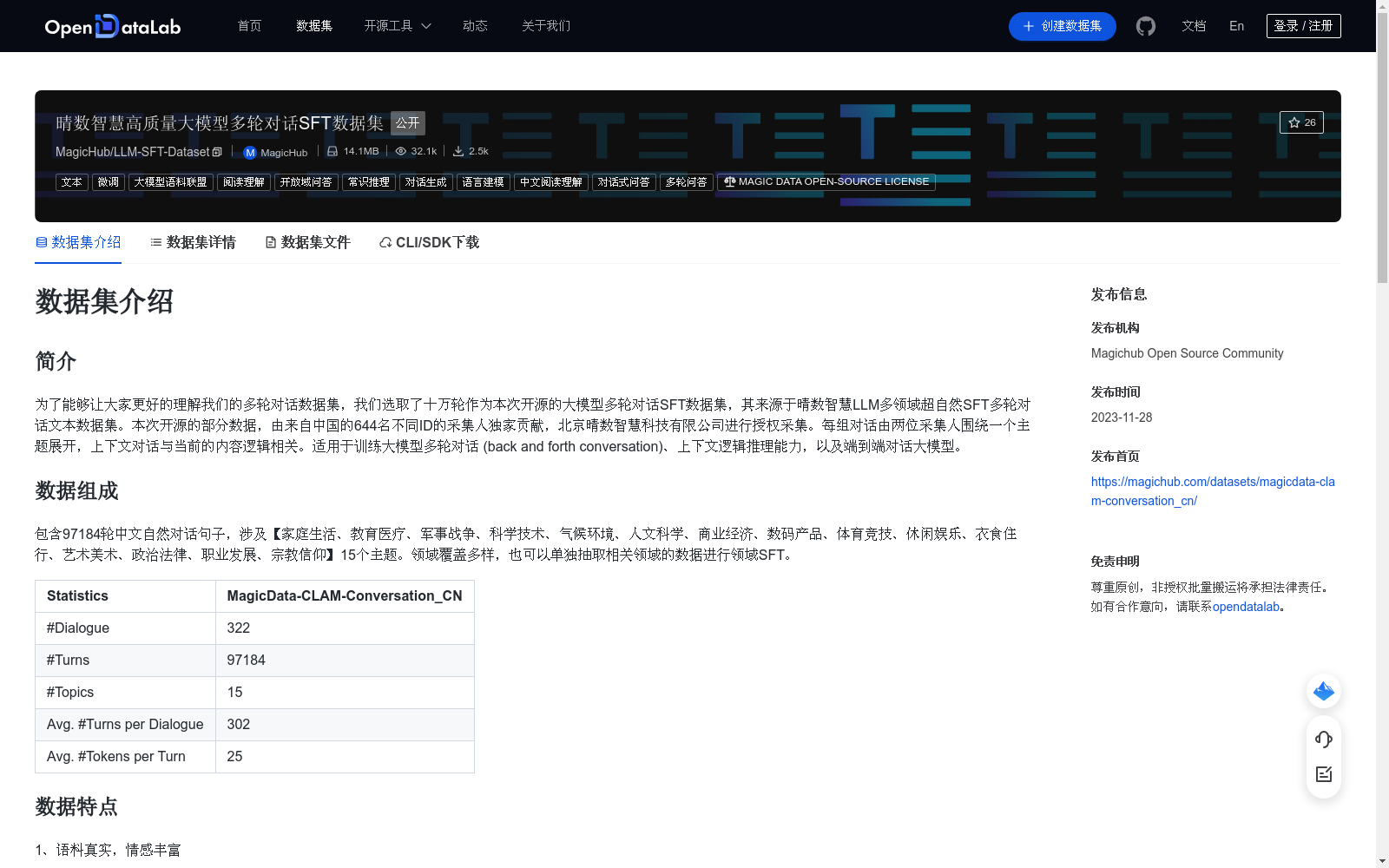
Task: Click the 阅读理解 tag
Action: [244, 182]
